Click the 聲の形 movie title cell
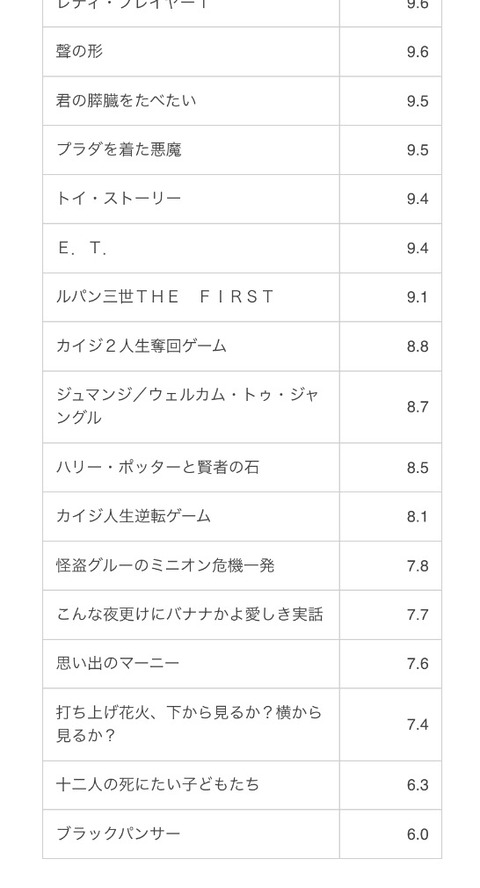 coord(191,52)
